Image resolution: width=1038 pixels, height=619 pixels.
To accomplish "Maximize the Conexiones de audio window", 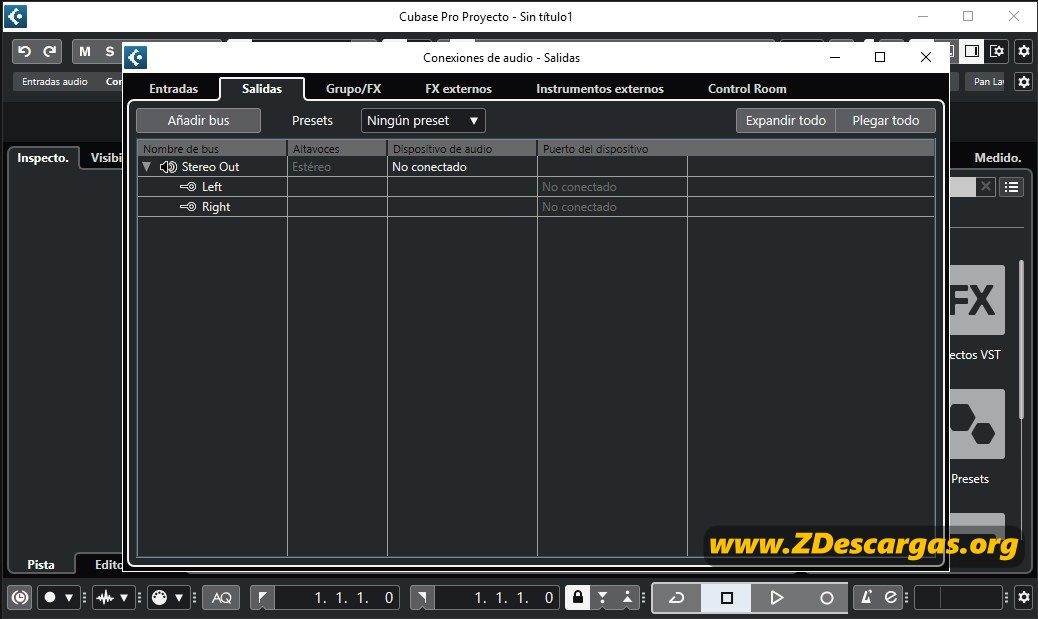I will coord(880,57).
